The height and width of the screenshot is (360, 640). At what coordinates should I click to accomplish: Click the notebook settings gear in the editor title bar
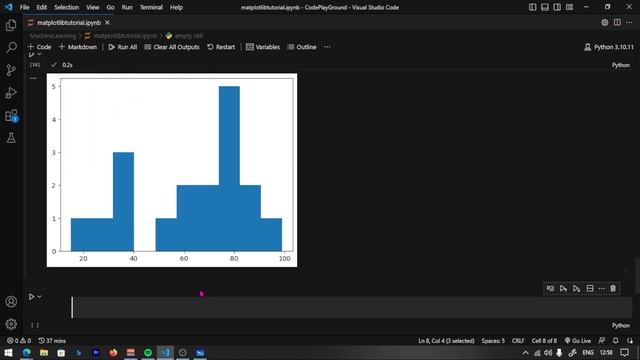click(604, 22)
